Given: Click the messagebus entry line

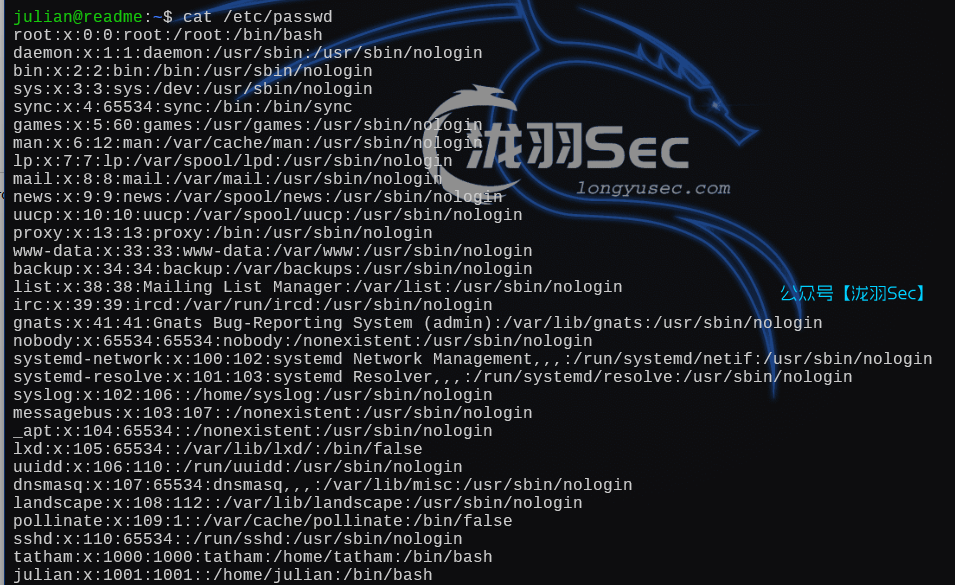Looking at the screenshot, I should tap(273, 413).
